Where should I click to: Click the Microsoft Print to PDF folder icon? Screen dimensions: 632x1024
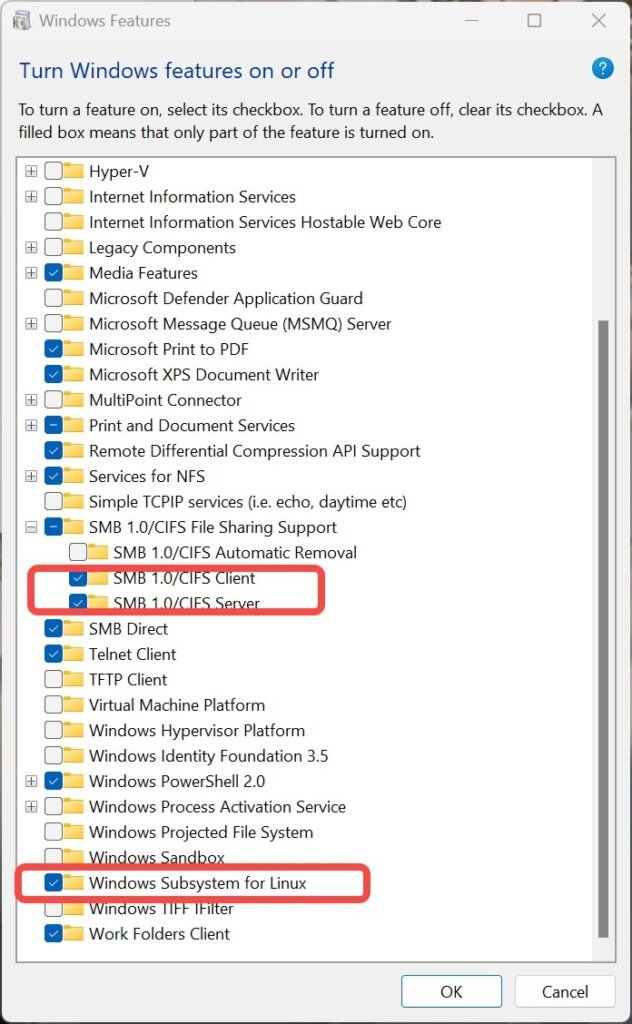coord(74,349)
